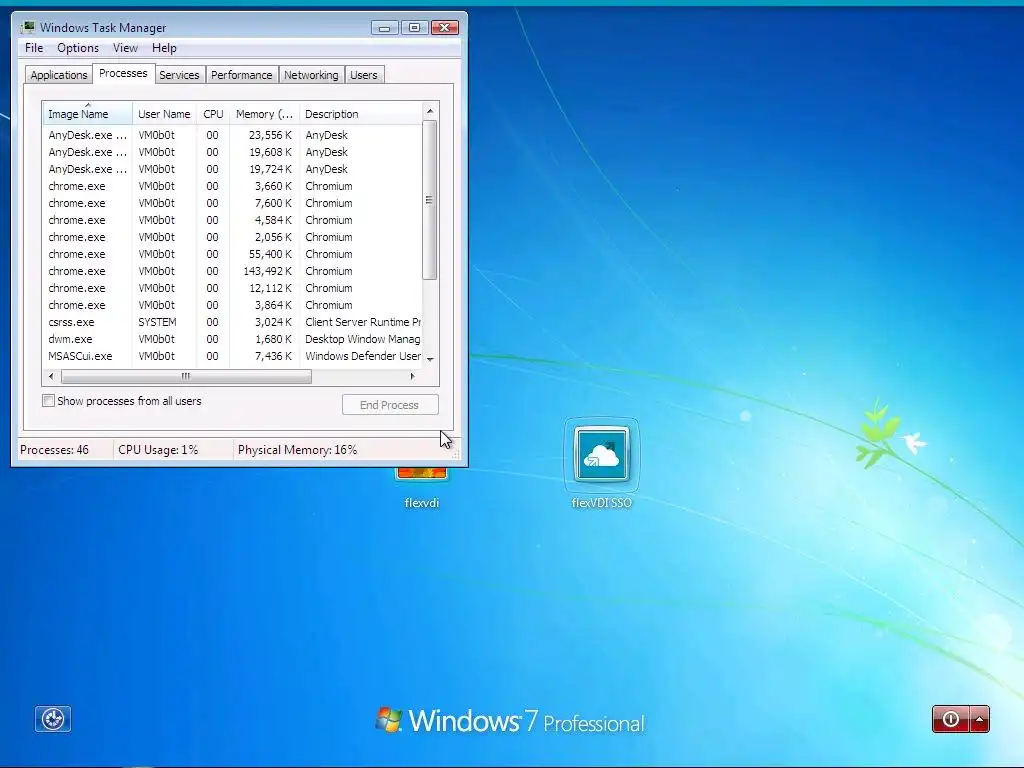Click the Windows Defender User description cell
This screenshot has height=768, width=1024.
(x=362, y=356)
